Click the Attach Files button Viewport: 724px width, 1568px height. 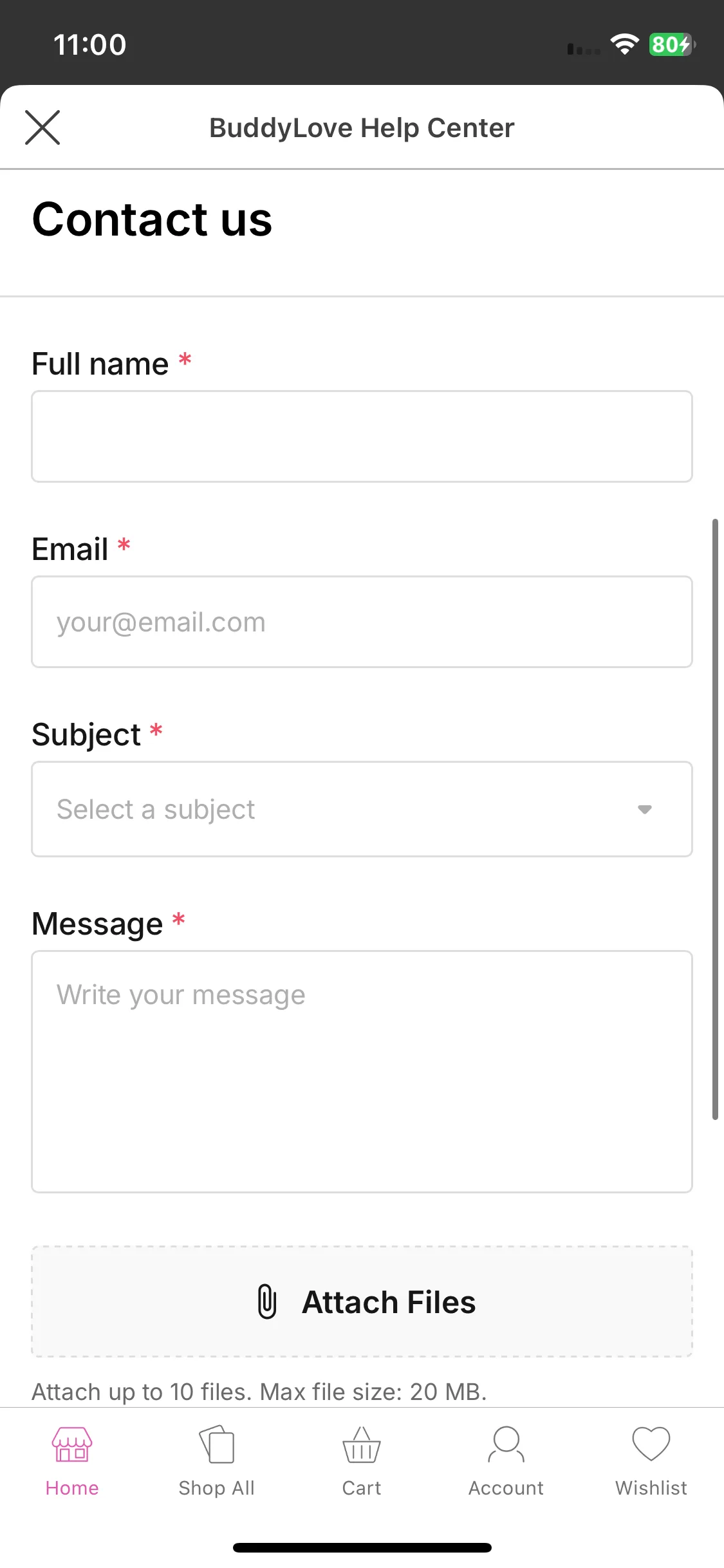tap(362, 1302)
